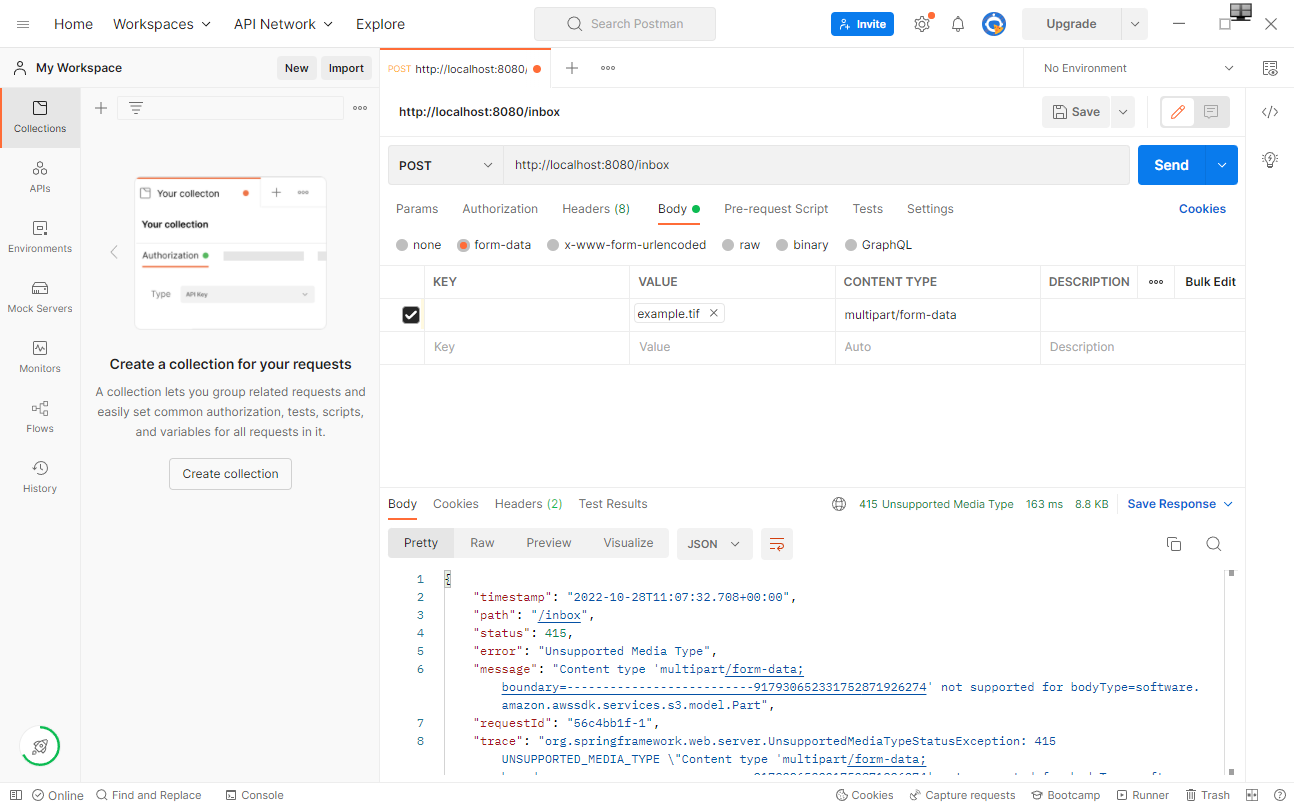This screenshot has width=1294, height=807.
Task: Click the request URL input field
Action: tap(816, 165)
